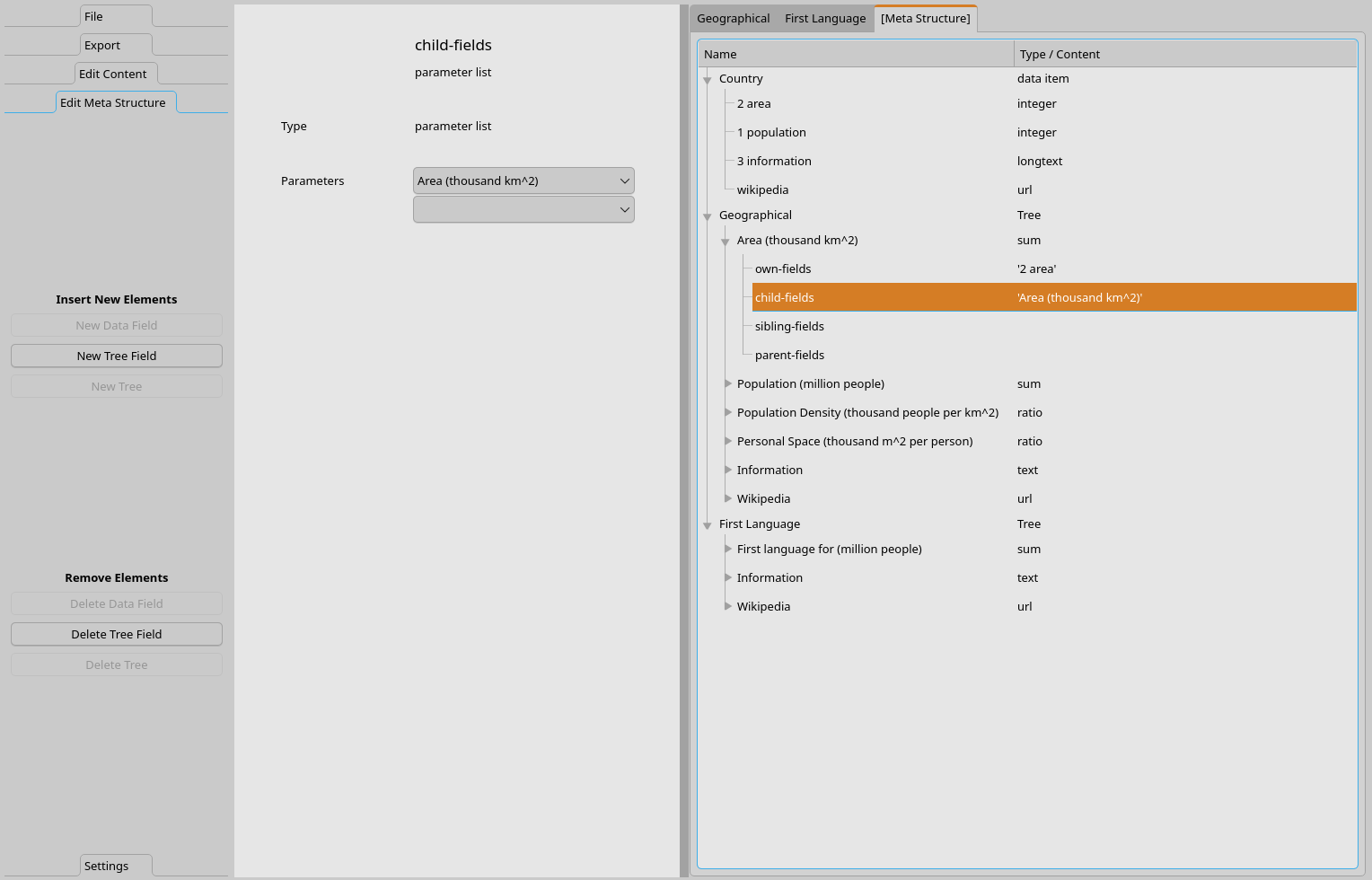Switch to the First Language tab
This screenshot has height=880, width=1372.
click(824, 18)
